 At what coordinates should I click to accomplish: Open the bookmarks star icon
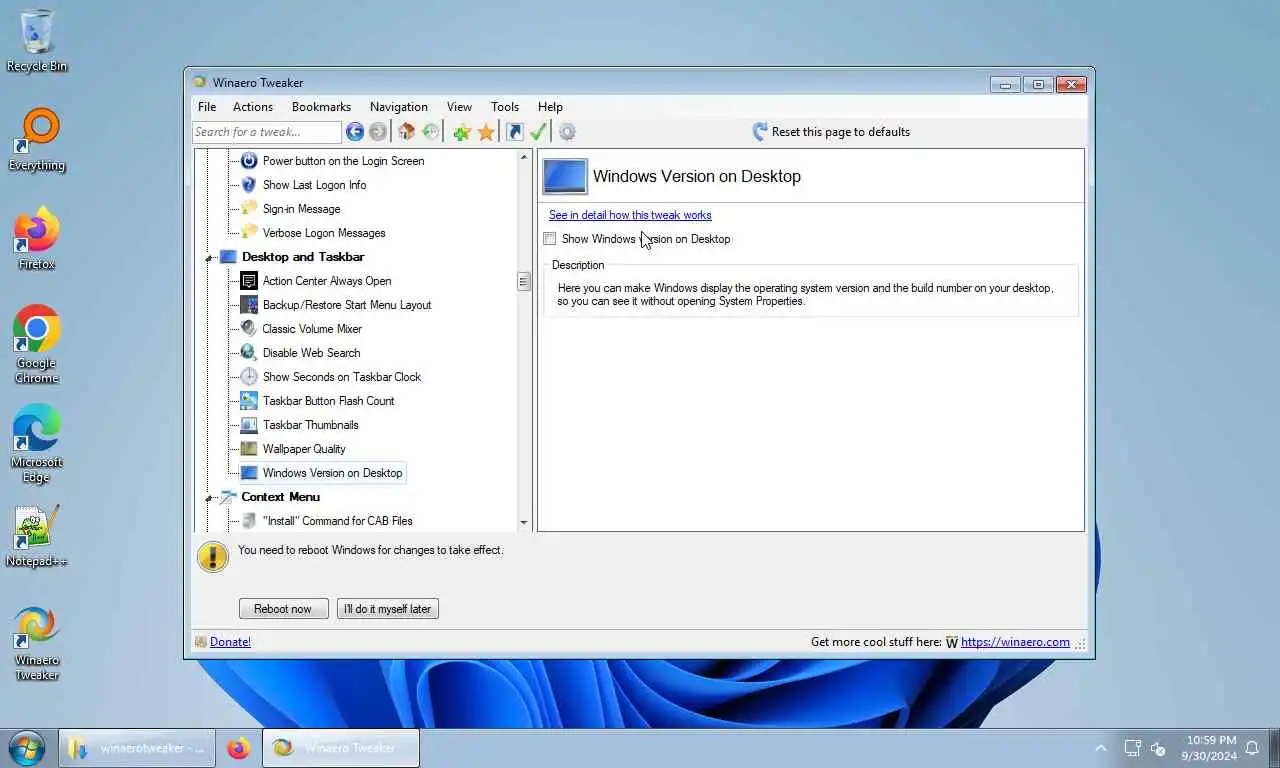point(486,132)
